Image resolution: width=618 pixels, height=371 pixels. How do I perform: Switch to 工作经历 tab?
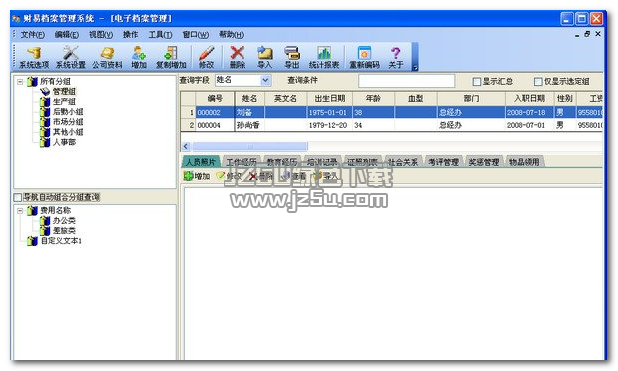coord(241,162)
